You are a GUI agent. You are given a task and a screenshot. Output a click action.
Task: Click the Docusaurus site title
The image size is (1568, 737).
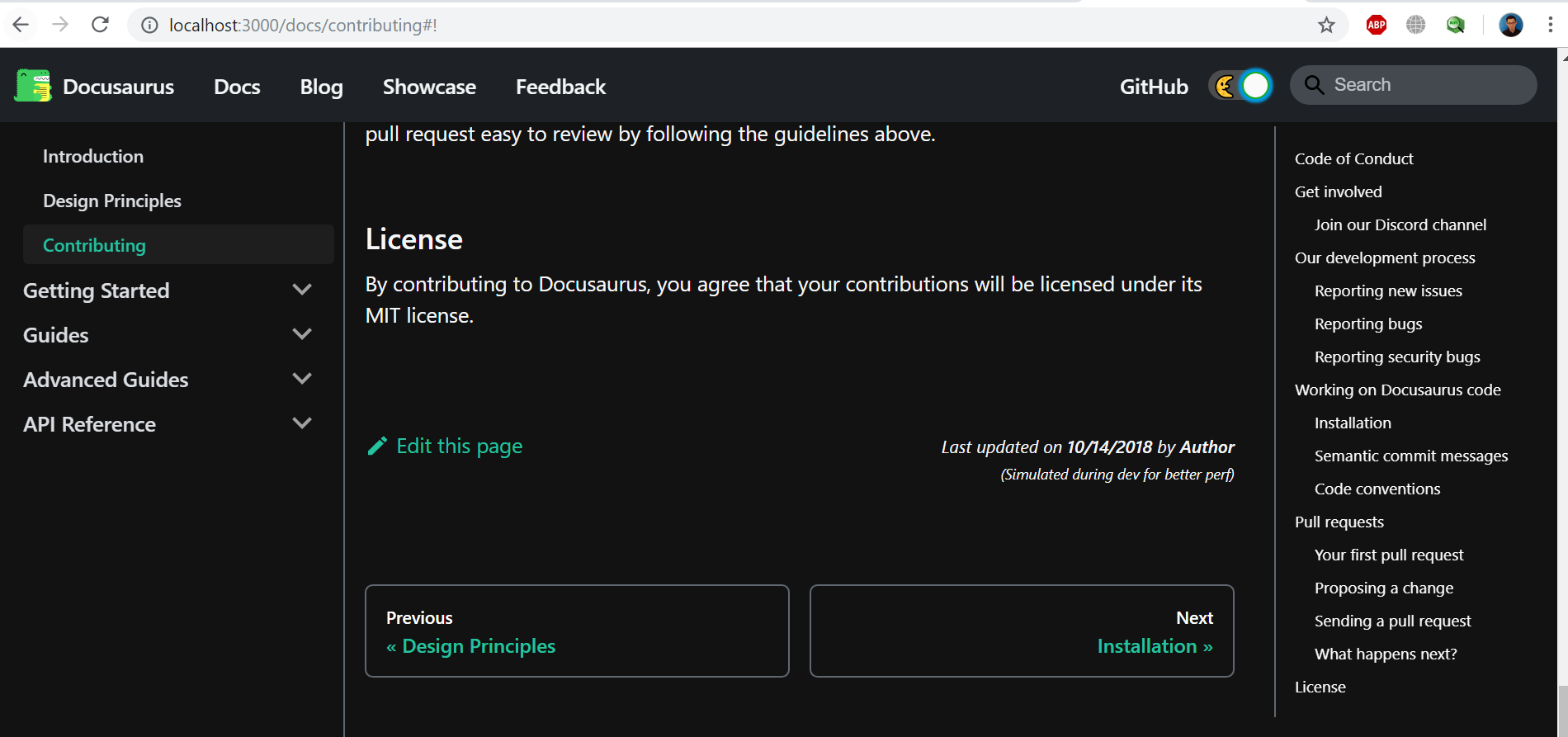[x=118, y=87]
